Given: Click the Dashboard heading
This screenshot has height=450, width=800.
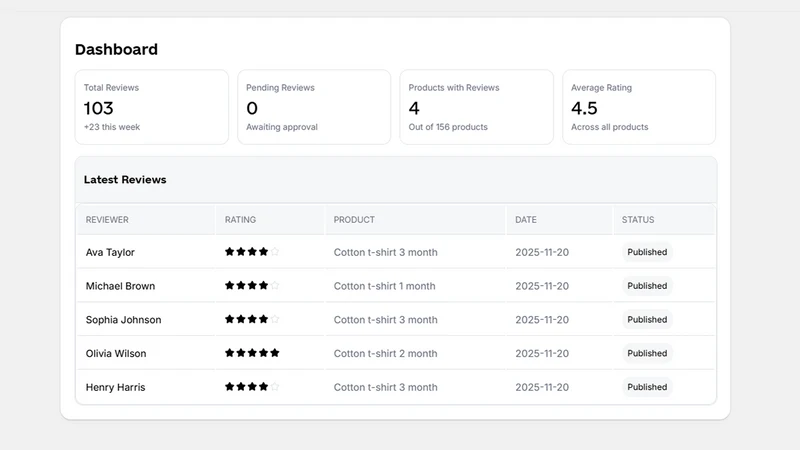Looking at the screenshot, I should pos(116,49).
